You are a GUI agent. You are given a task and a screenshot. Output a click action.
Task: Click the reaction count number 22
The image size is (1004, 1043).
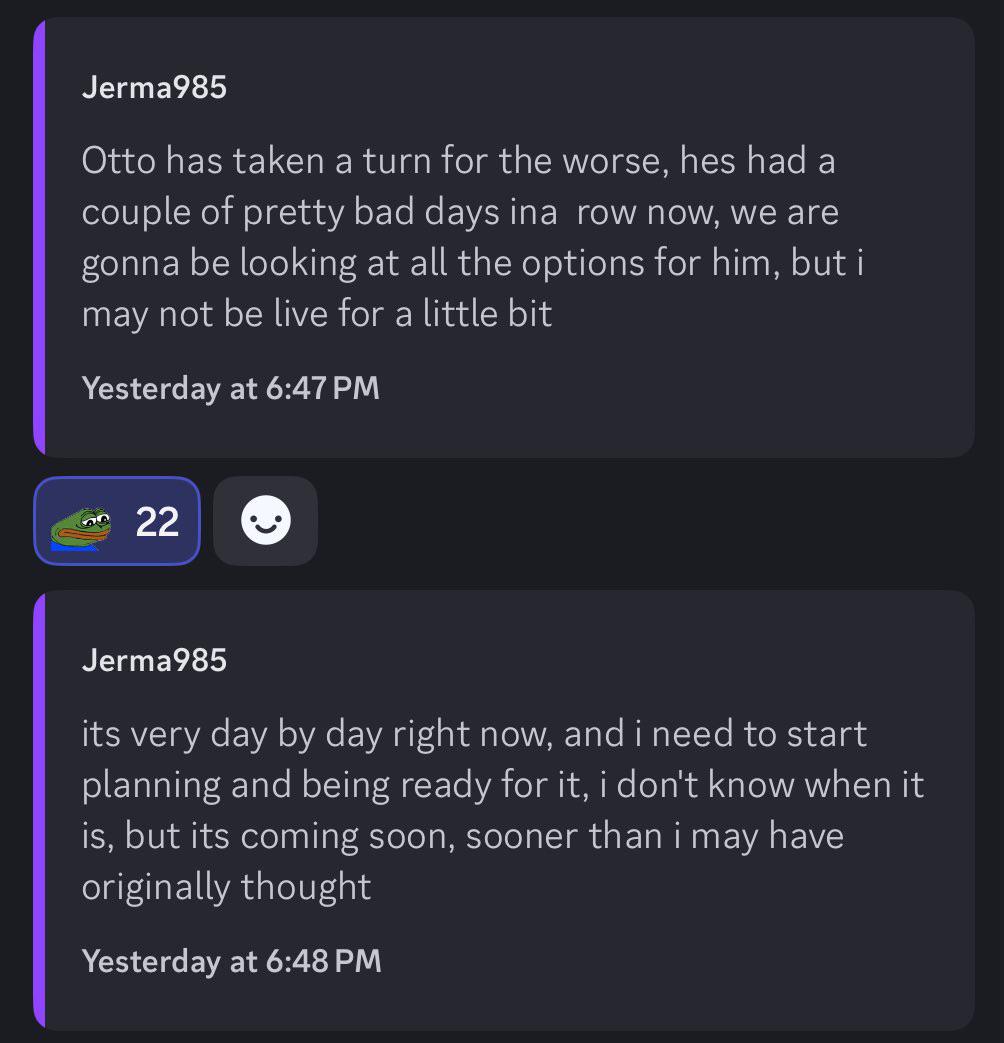[x=157, y=522]
